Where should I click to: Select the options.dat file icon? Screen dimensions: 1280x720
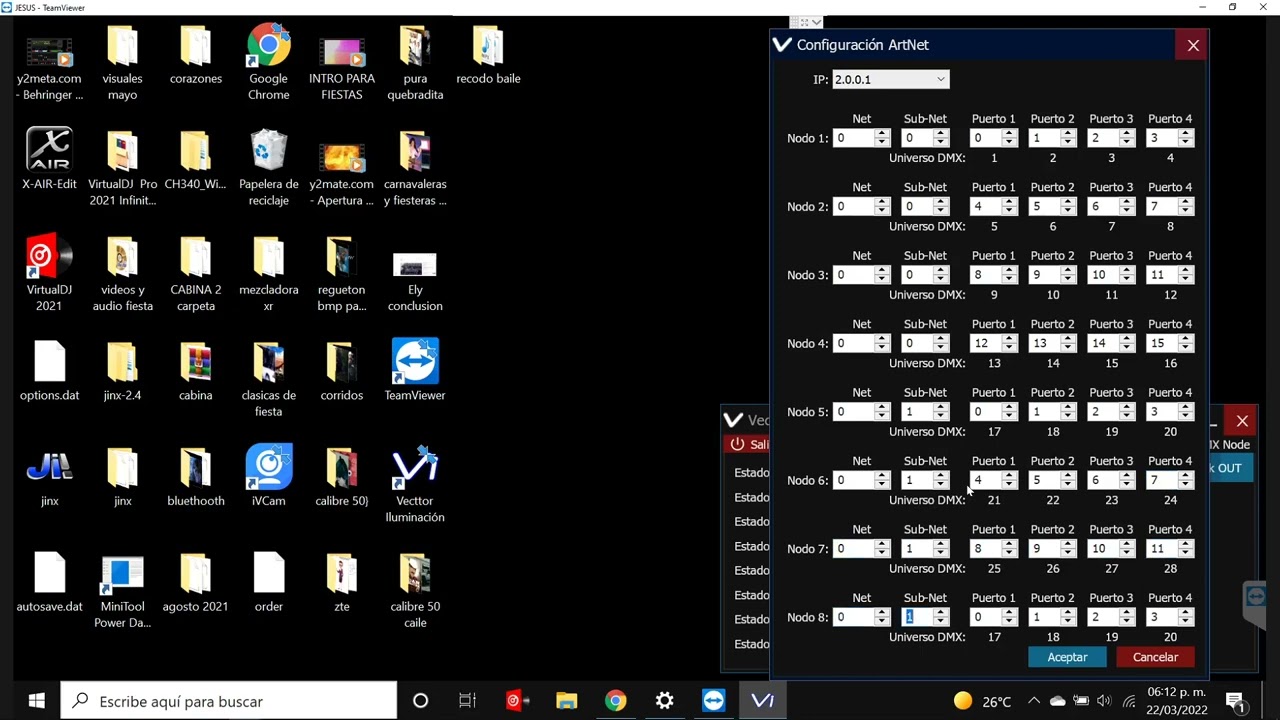click(49, 370)
